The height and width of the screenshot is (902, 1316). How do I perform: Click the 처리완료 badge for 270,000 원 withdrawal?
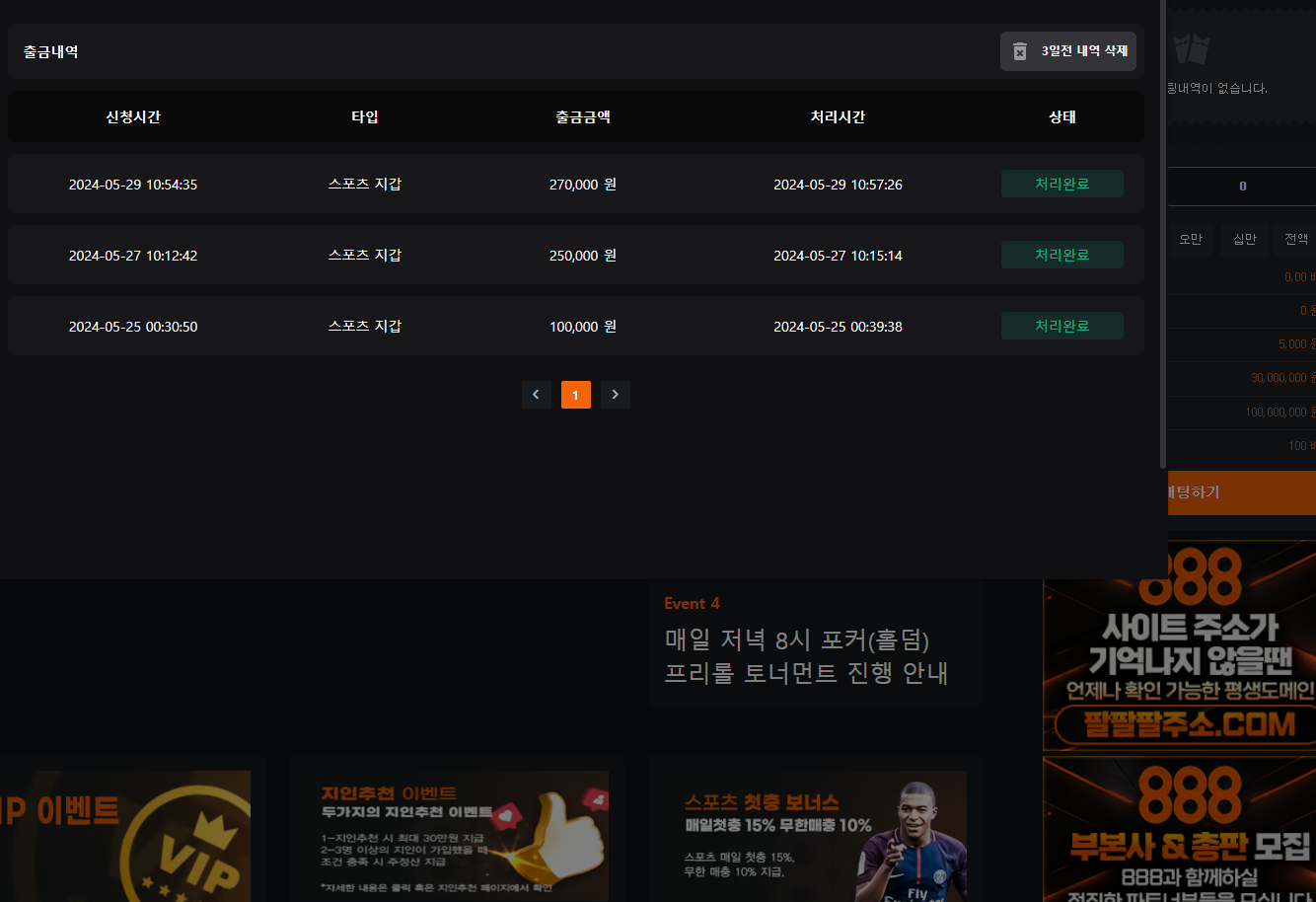coord(1061,185)
